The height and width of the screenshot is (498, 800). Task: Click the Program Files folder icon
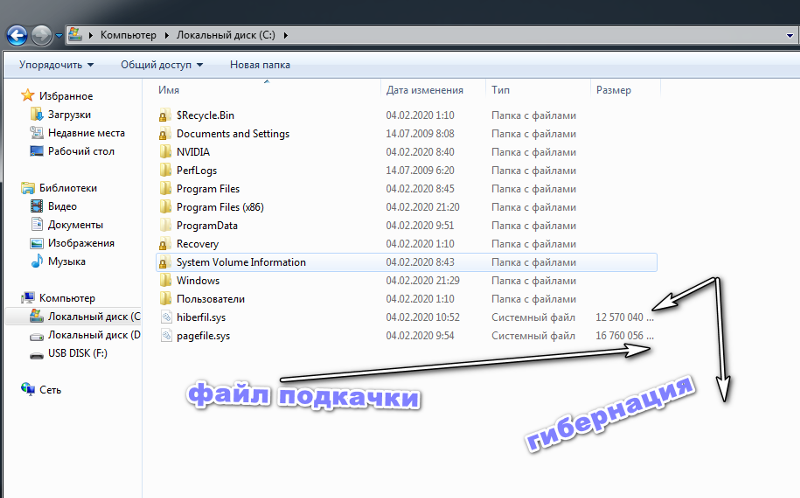tap(164, 188)
